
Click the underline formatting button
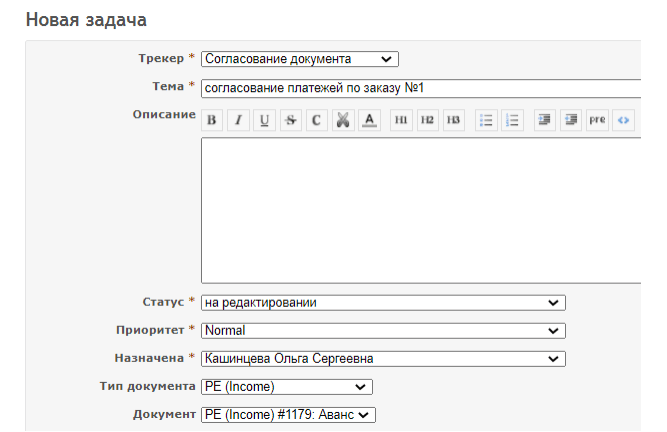[264, 121]
